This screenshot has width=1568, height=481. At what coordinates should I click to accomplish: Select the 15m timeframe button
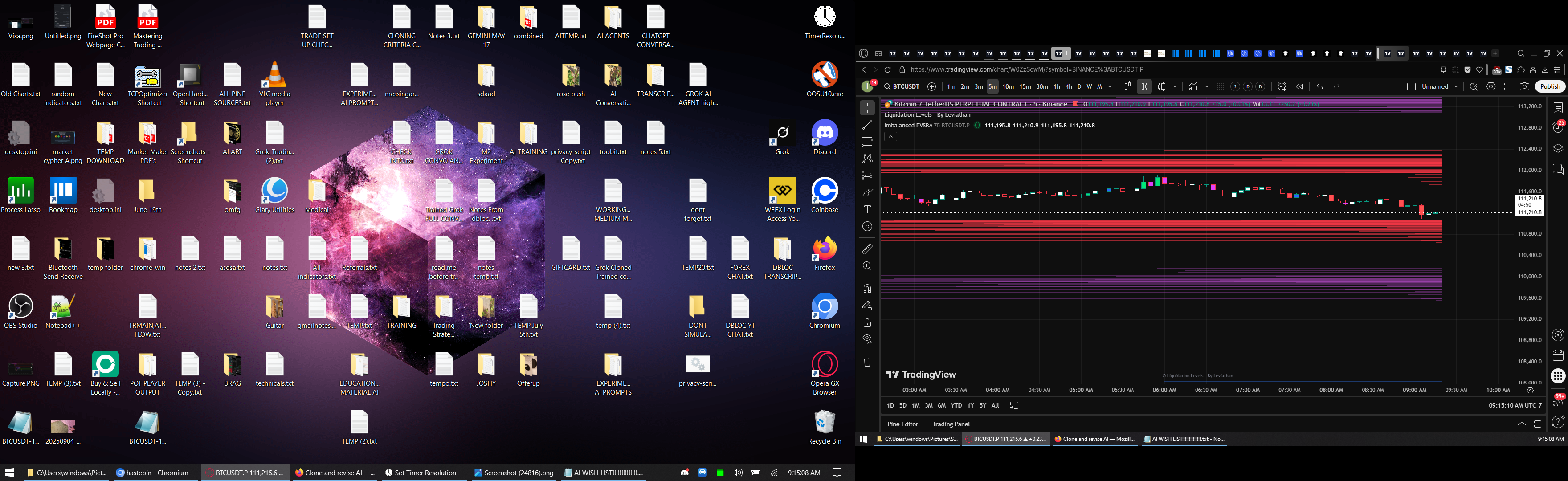[x=1025, y=86]
